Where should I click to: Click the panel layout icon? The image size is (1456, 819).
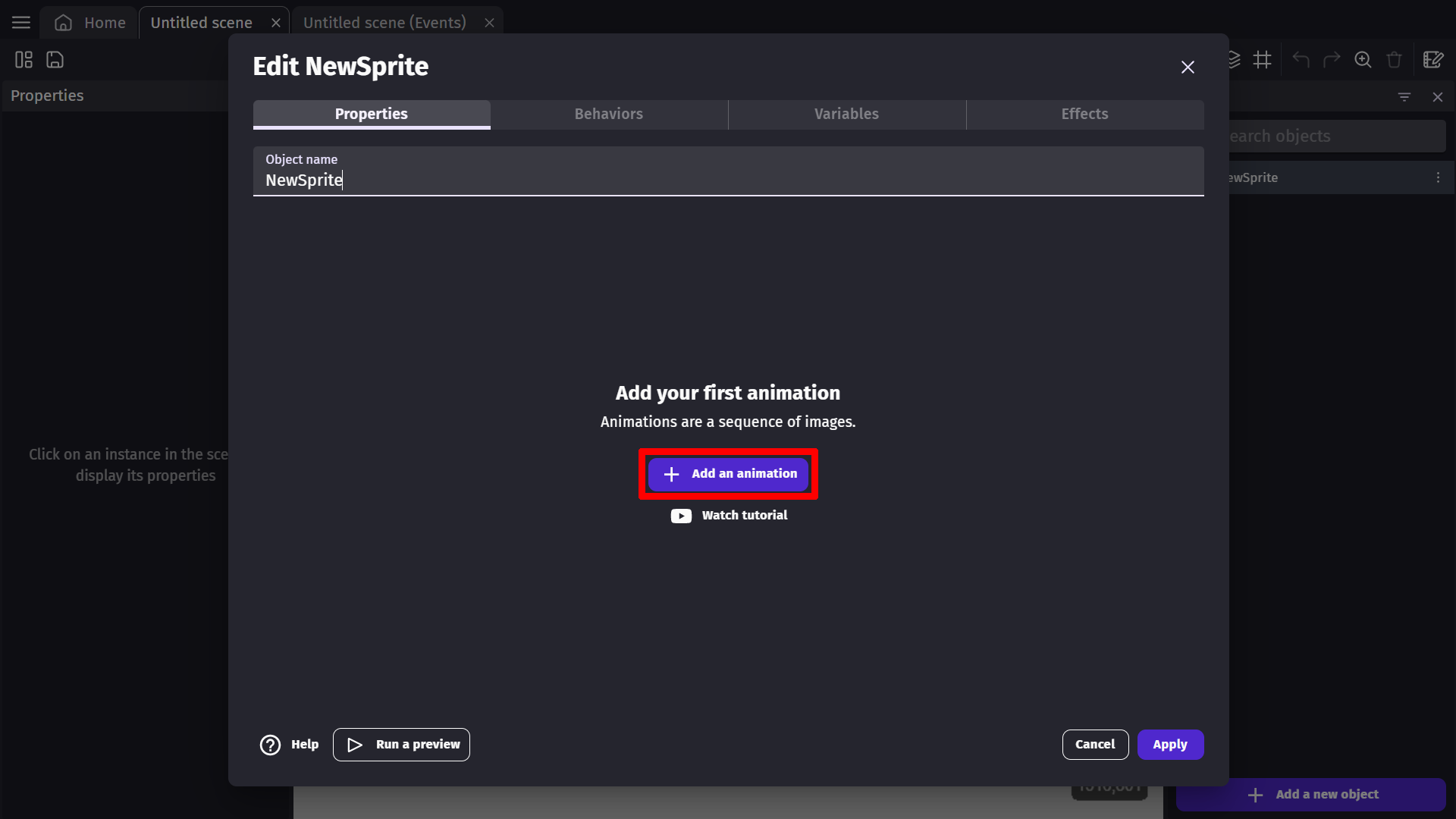(x=24, y=60)
